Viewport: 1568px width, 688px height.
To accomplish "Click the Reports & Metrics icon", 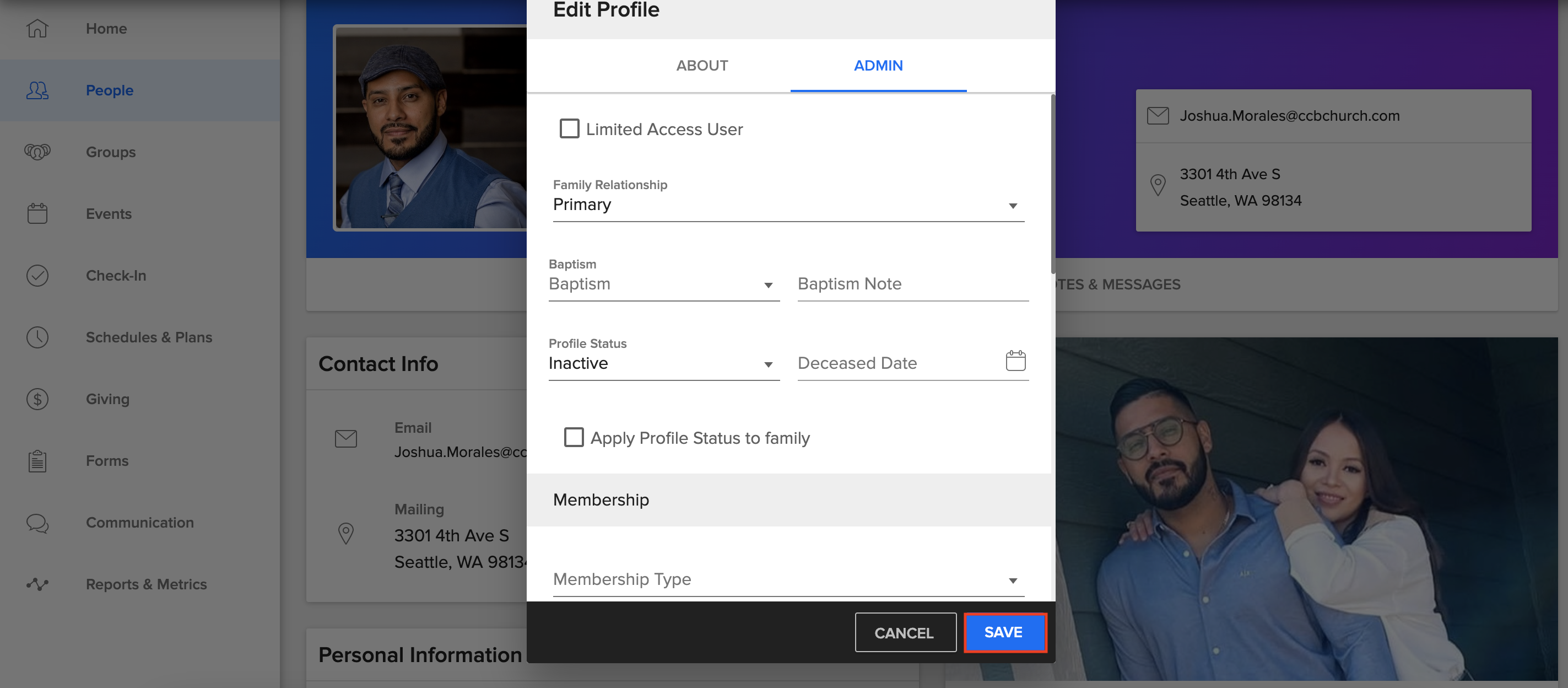I will pos(36,584).
